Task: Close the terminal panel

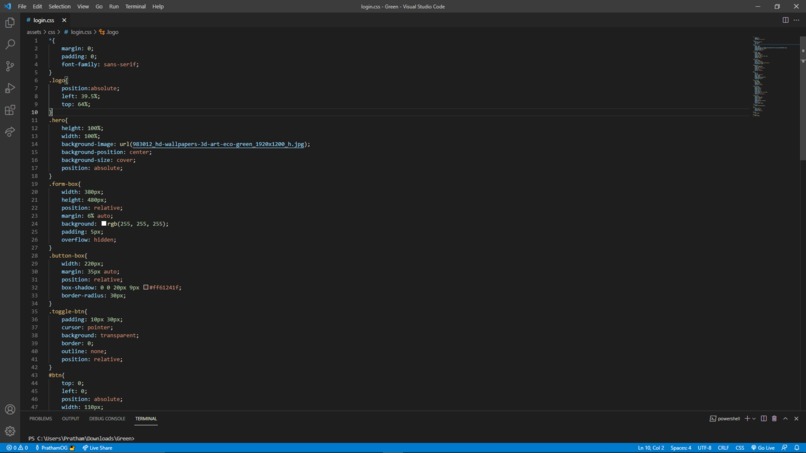Action: (x=796, y=419)
